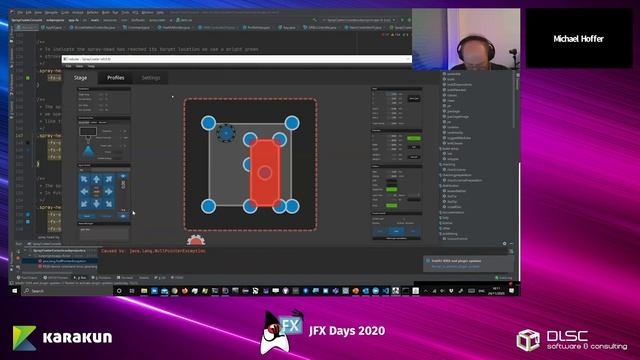The image size is (640, 360).
Task: Open the IntelliJ File menu
Action: coord(20,13)
